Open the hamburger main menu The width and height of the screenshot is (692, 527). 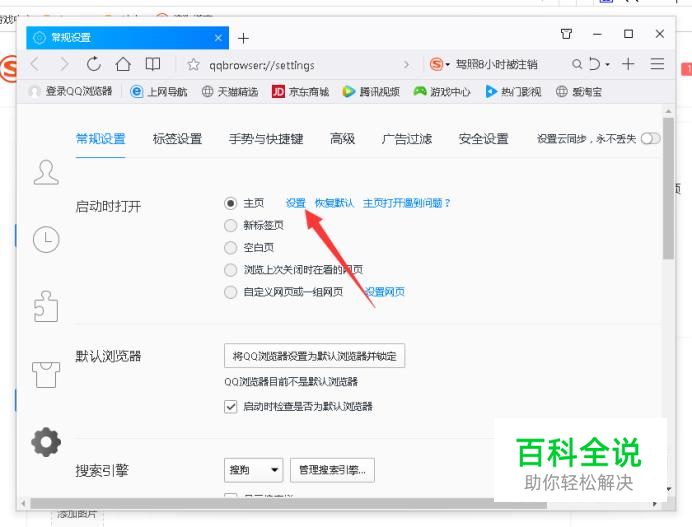[x=657, y=64]
